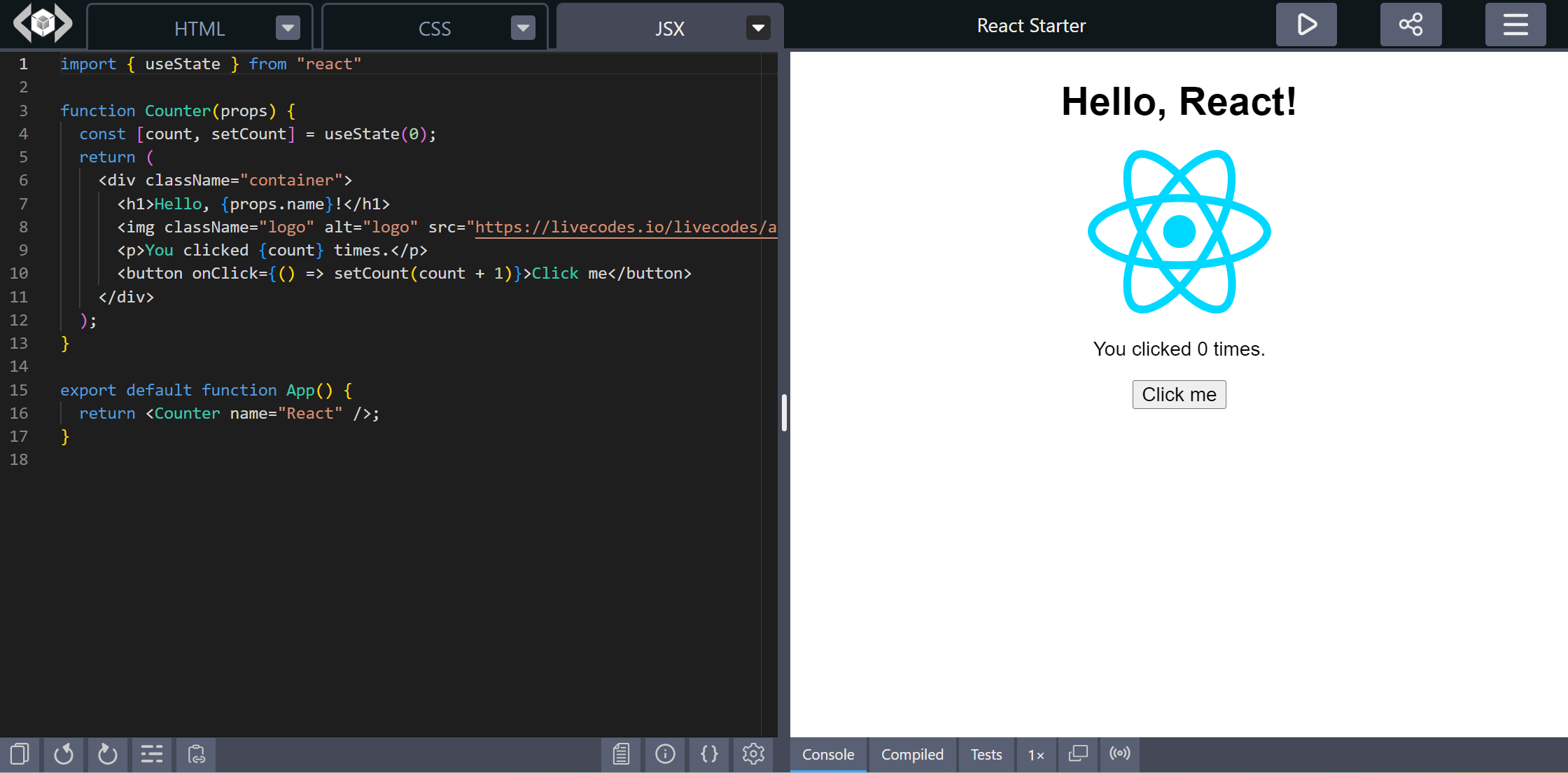Click the undo icon in editor toolbar
The height and width of the screenshot is (773, 1568).
(64, 754)
